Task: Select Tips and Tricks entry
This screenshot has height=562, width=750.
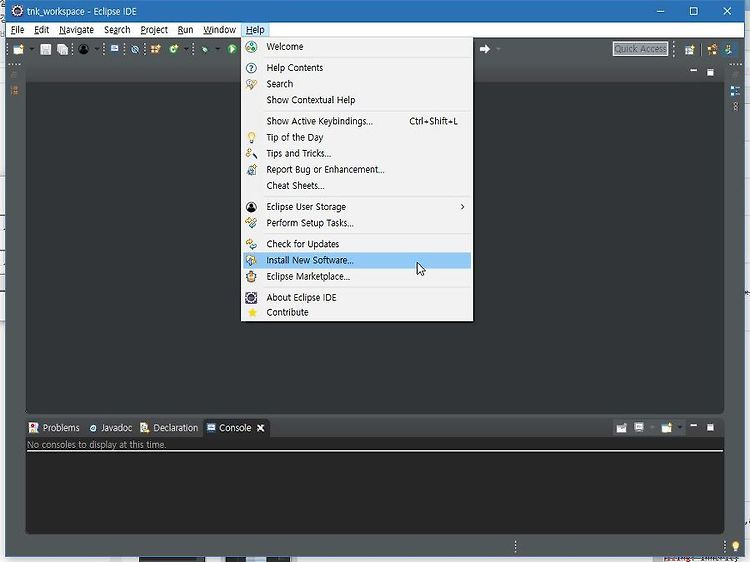Action: click(x=357, y=154)
